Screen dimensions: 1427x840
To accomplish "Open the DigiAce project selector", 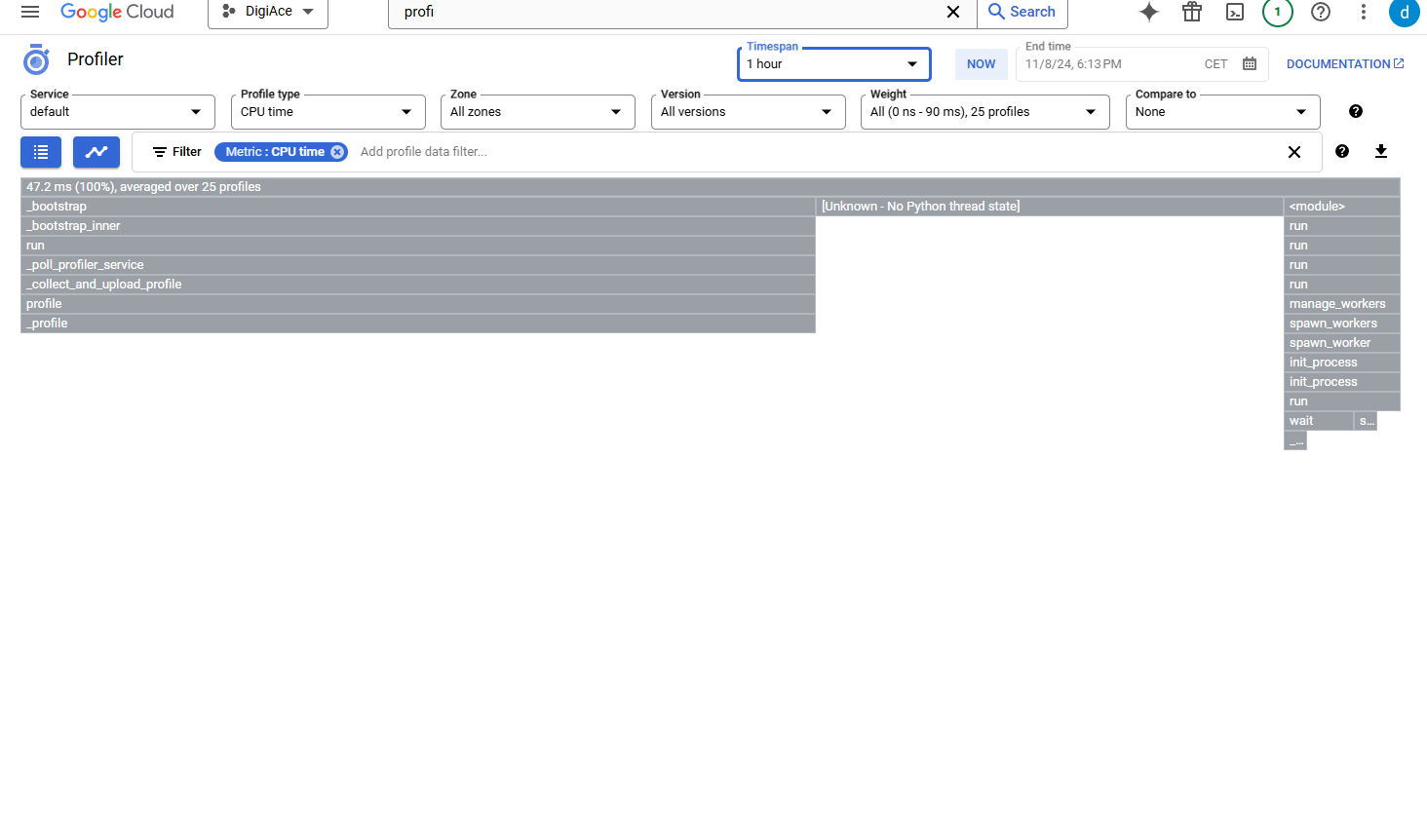I will pyautogui.click(x=268, y=12).
